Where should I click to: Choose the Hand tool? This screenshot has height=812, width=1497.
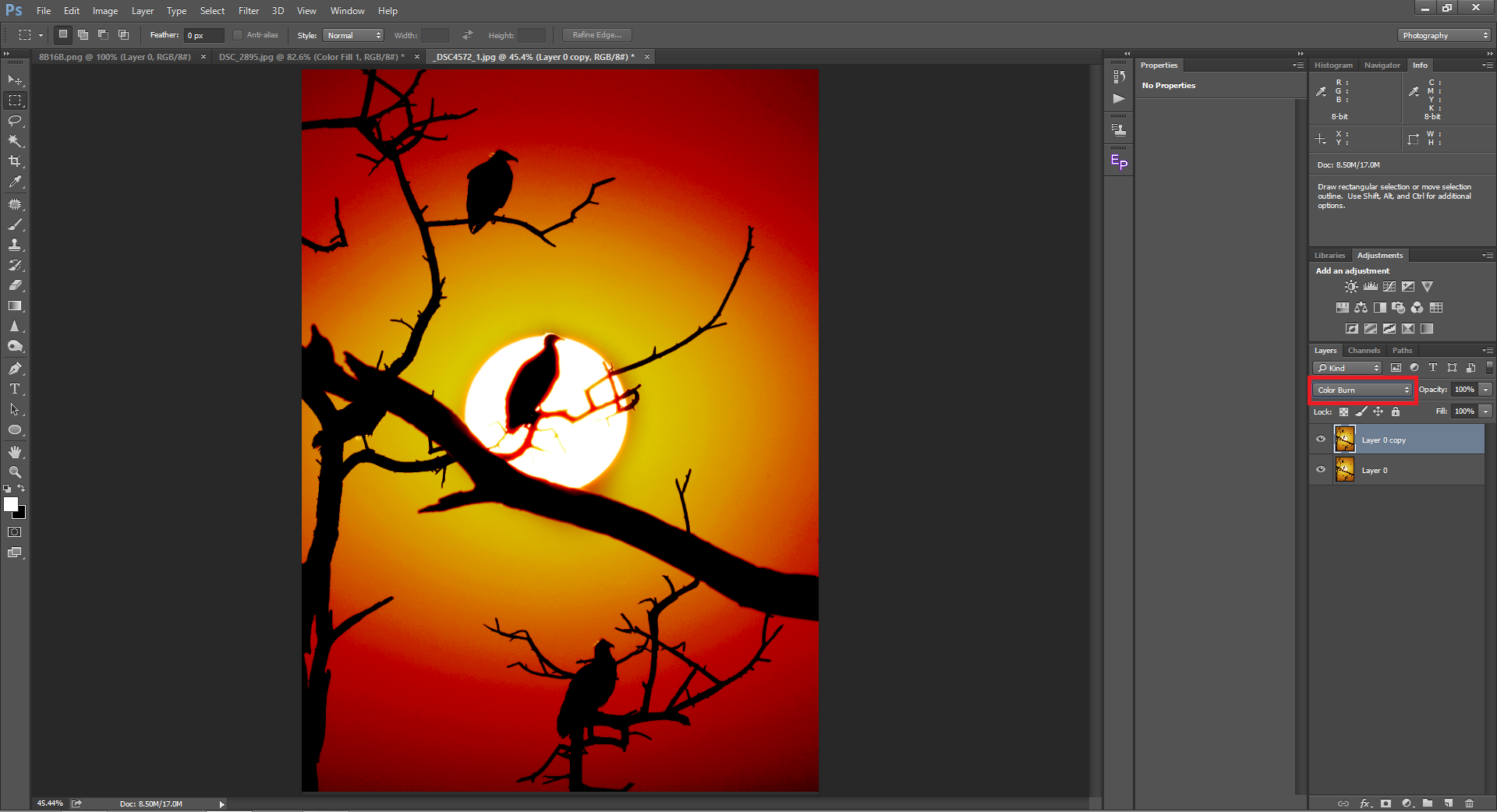pyautogui.click(x=15, y=452)
